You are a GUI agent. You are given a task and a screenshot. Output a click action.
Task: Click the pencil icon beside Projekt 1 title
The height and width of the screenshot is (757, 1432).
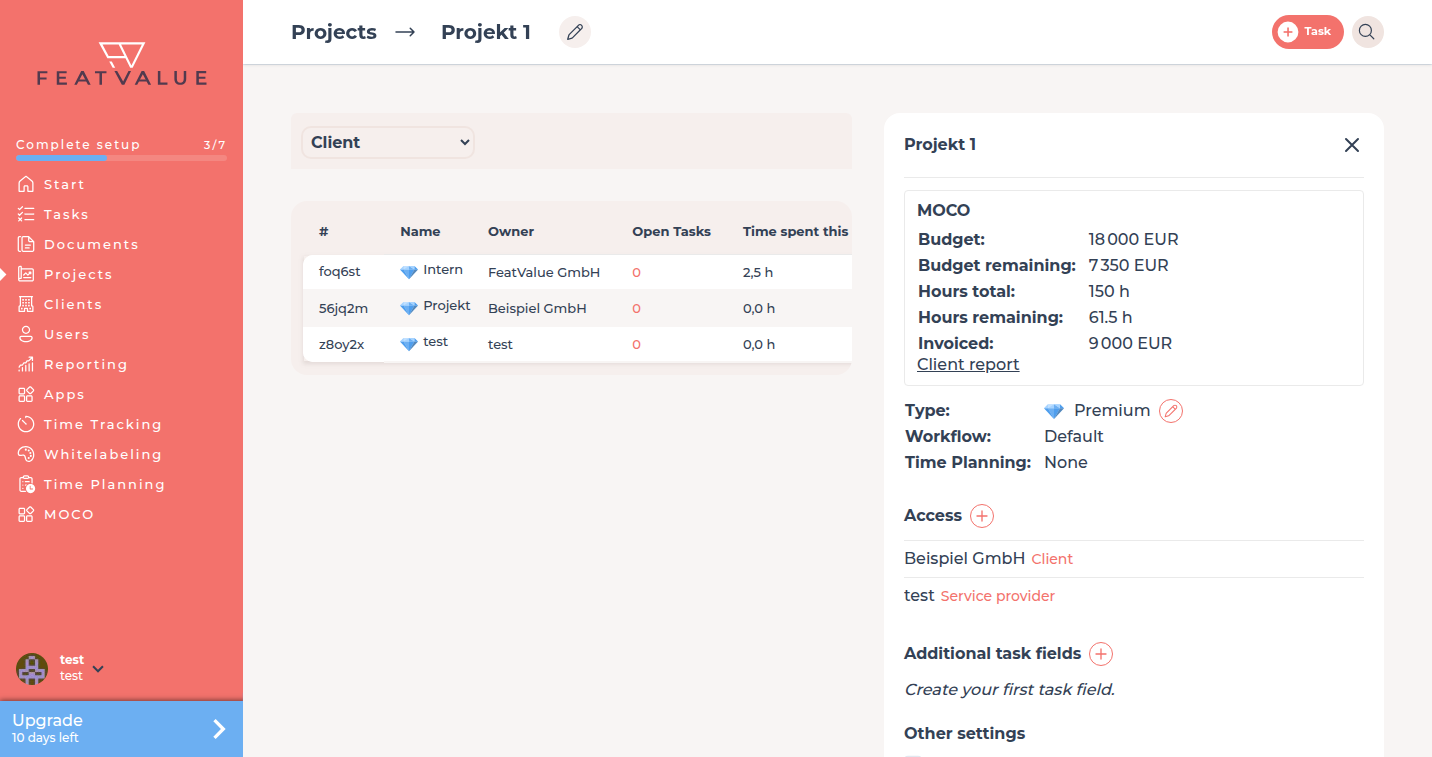(x=574, y=32)
